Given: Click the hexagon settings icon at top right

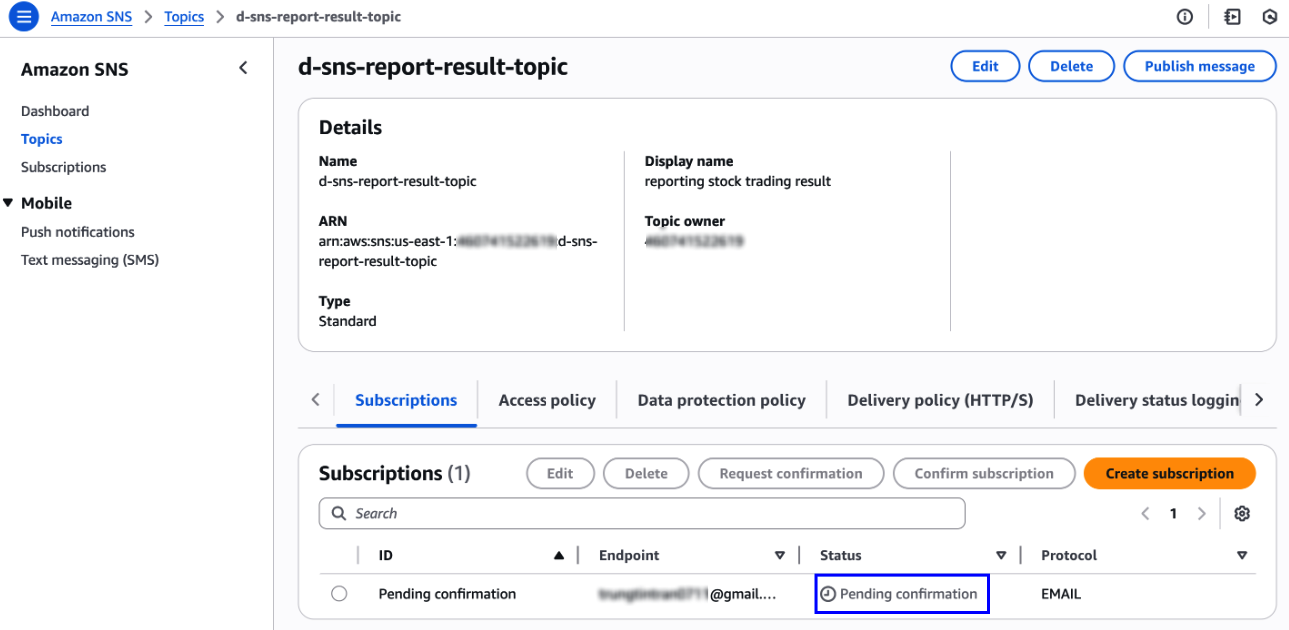Looking at the screenshot, I should click(x=1270, y=17).
